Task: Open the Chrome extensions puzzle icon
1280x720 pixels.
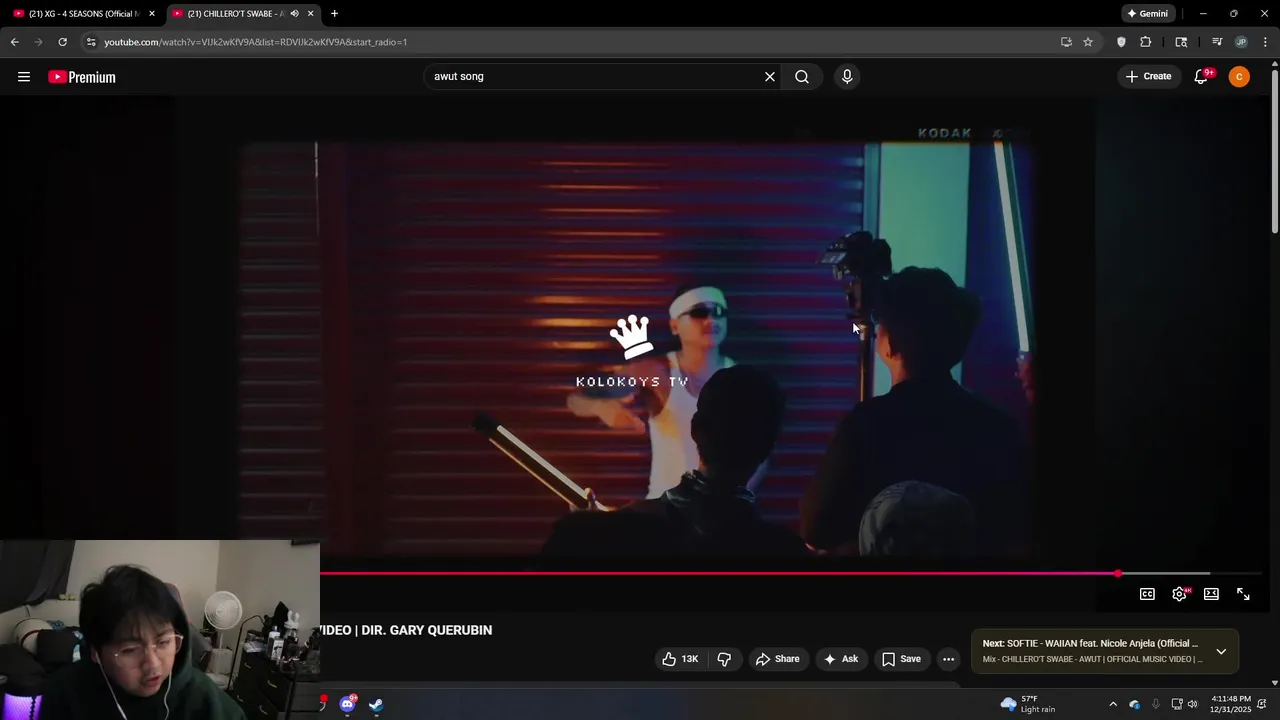Action: (1146, 42)
